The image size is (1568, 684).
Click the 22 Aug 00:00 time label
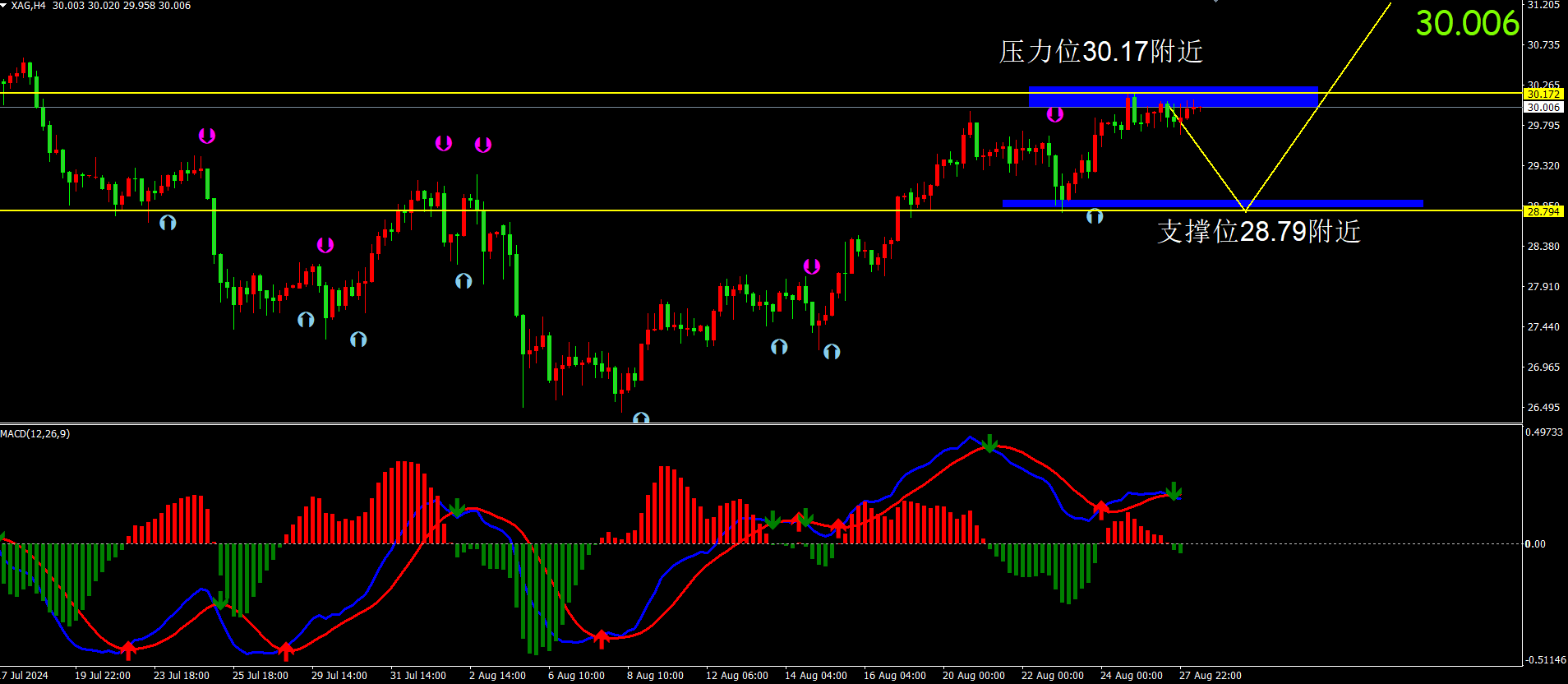(1053, 676)
